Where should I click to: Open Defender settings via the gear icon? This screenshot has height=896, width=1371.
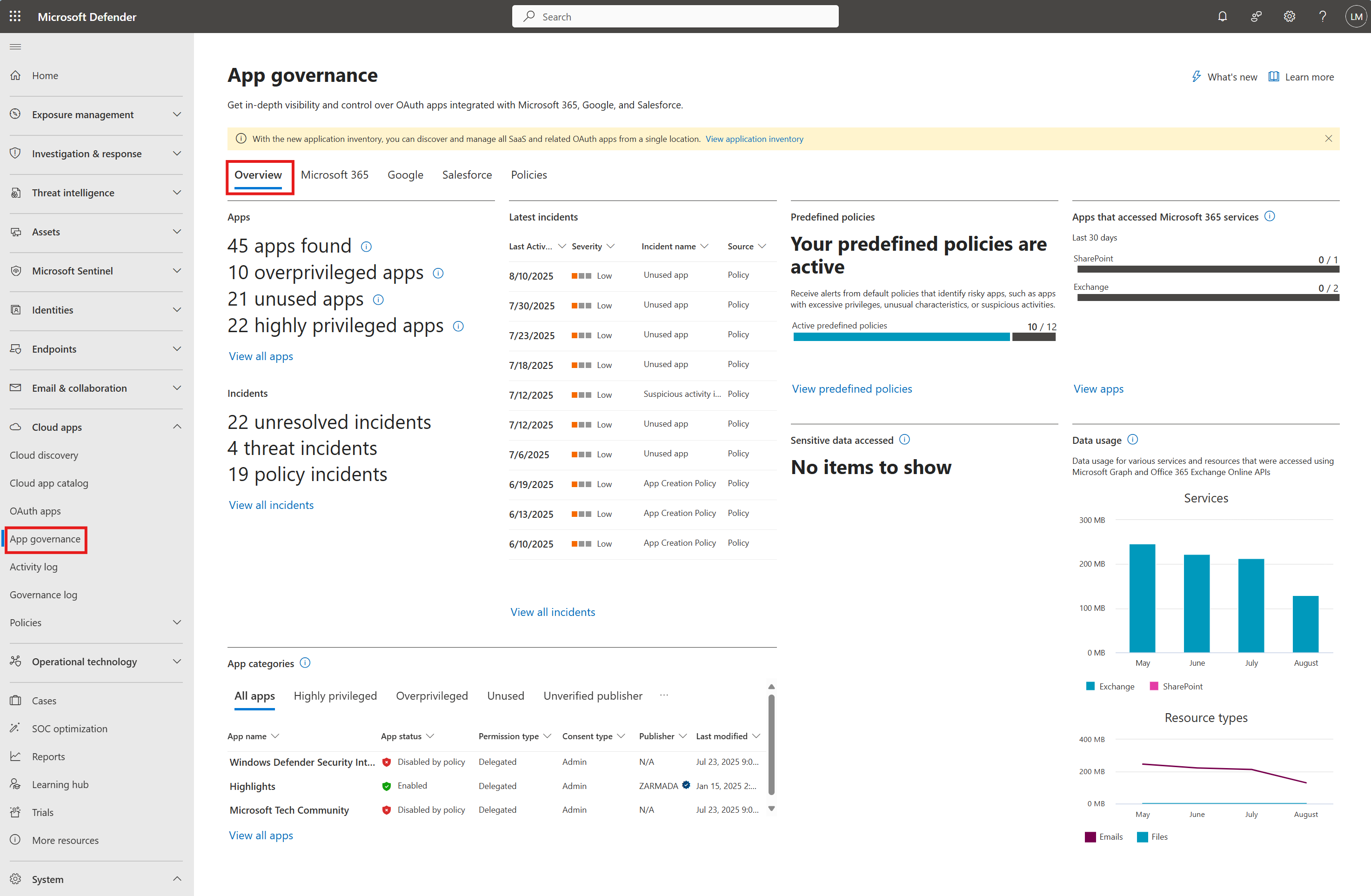coord(1289,16)
